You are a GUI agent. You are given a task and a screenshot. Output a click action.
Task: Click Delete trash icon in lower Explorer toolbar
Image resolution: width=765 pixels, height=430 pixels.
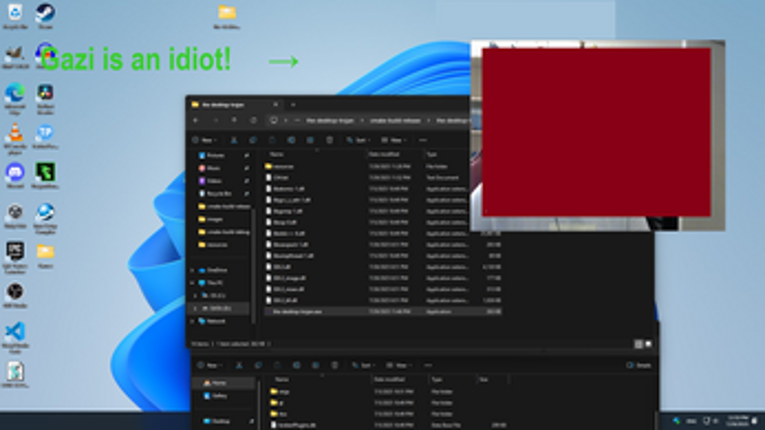335,365
